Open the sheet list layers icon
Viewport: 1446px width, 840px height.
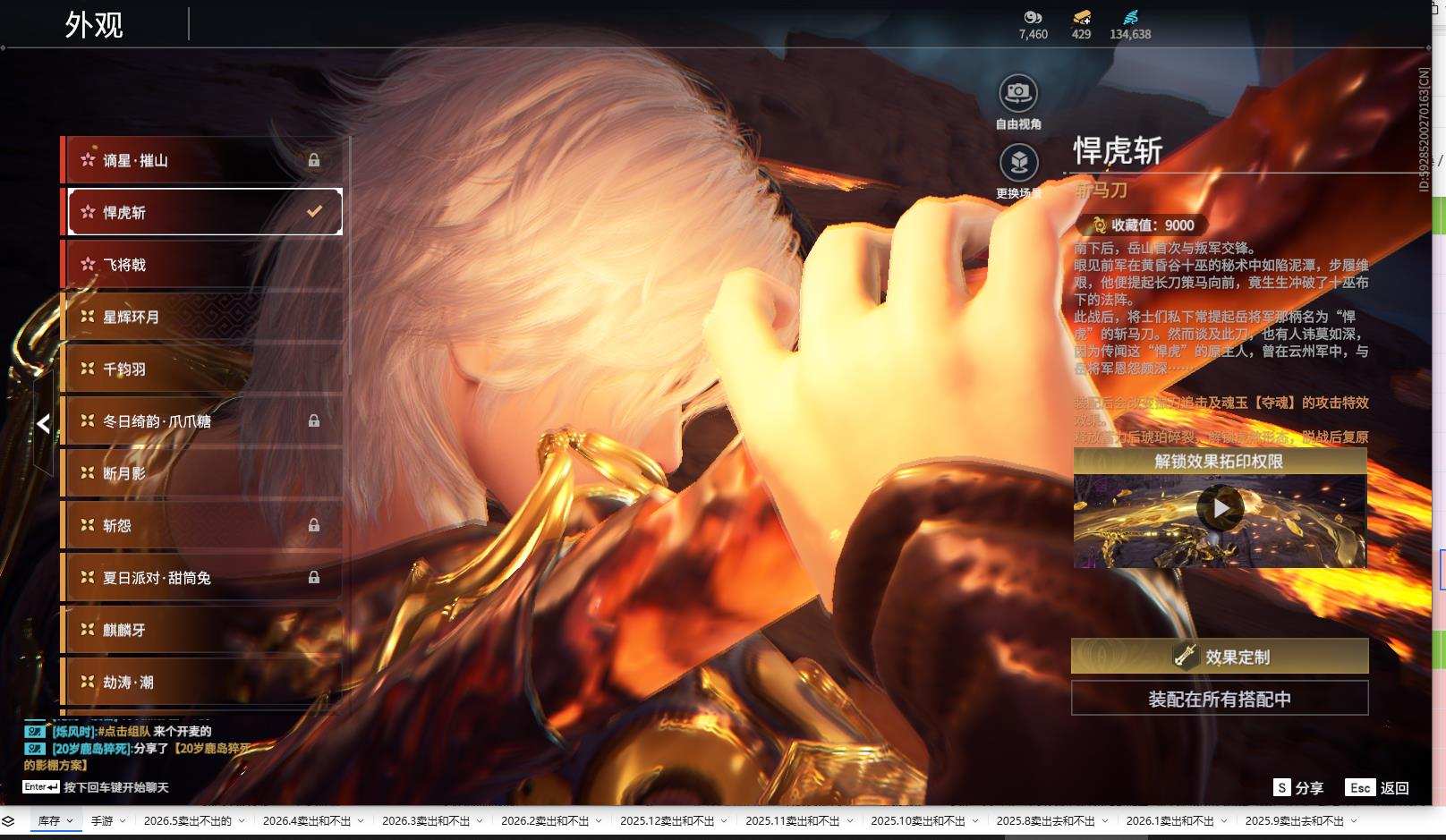click(x=8, y=820)
